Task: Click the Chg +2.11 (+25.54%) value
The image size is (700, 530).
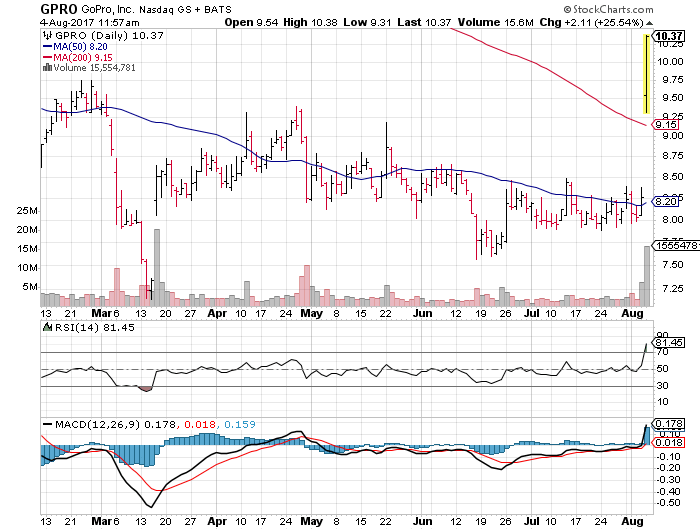Action: coord(592,22)
